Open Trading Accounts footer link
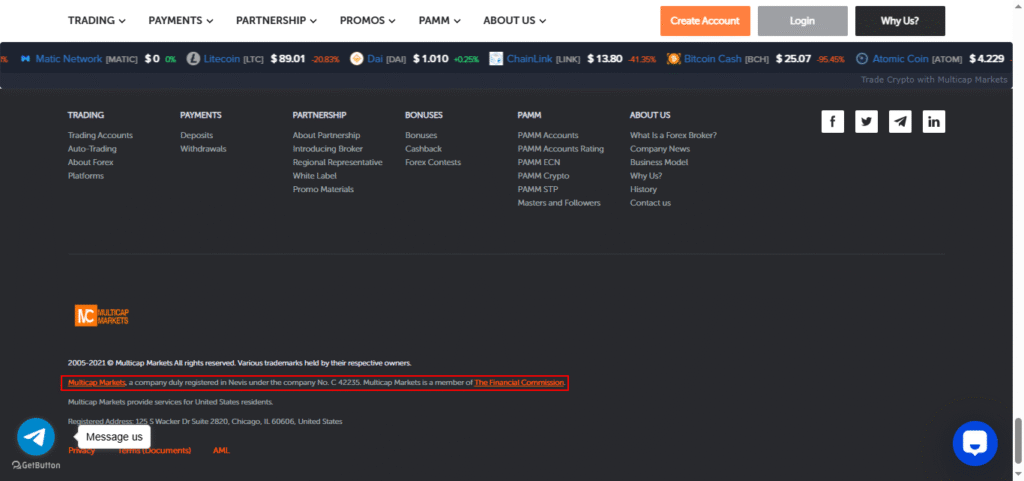 100,135
